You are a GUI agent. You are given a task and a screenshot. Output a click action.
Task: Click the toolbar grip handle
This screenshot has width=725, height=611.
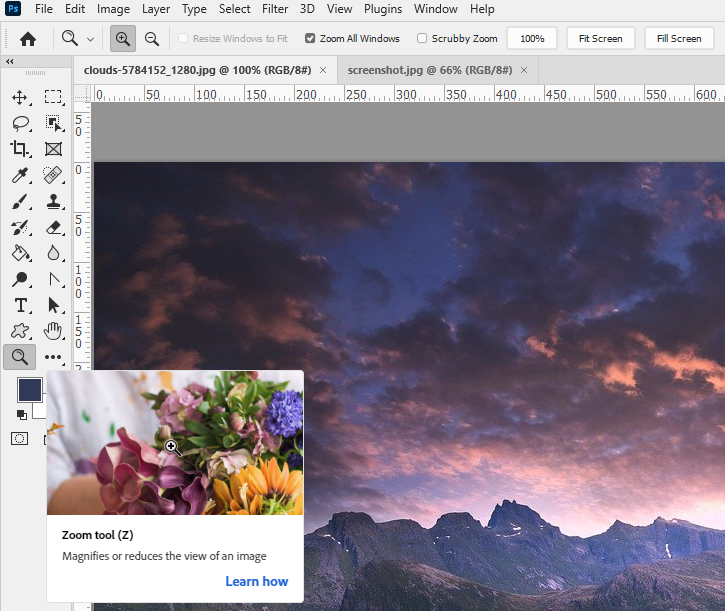35,73
